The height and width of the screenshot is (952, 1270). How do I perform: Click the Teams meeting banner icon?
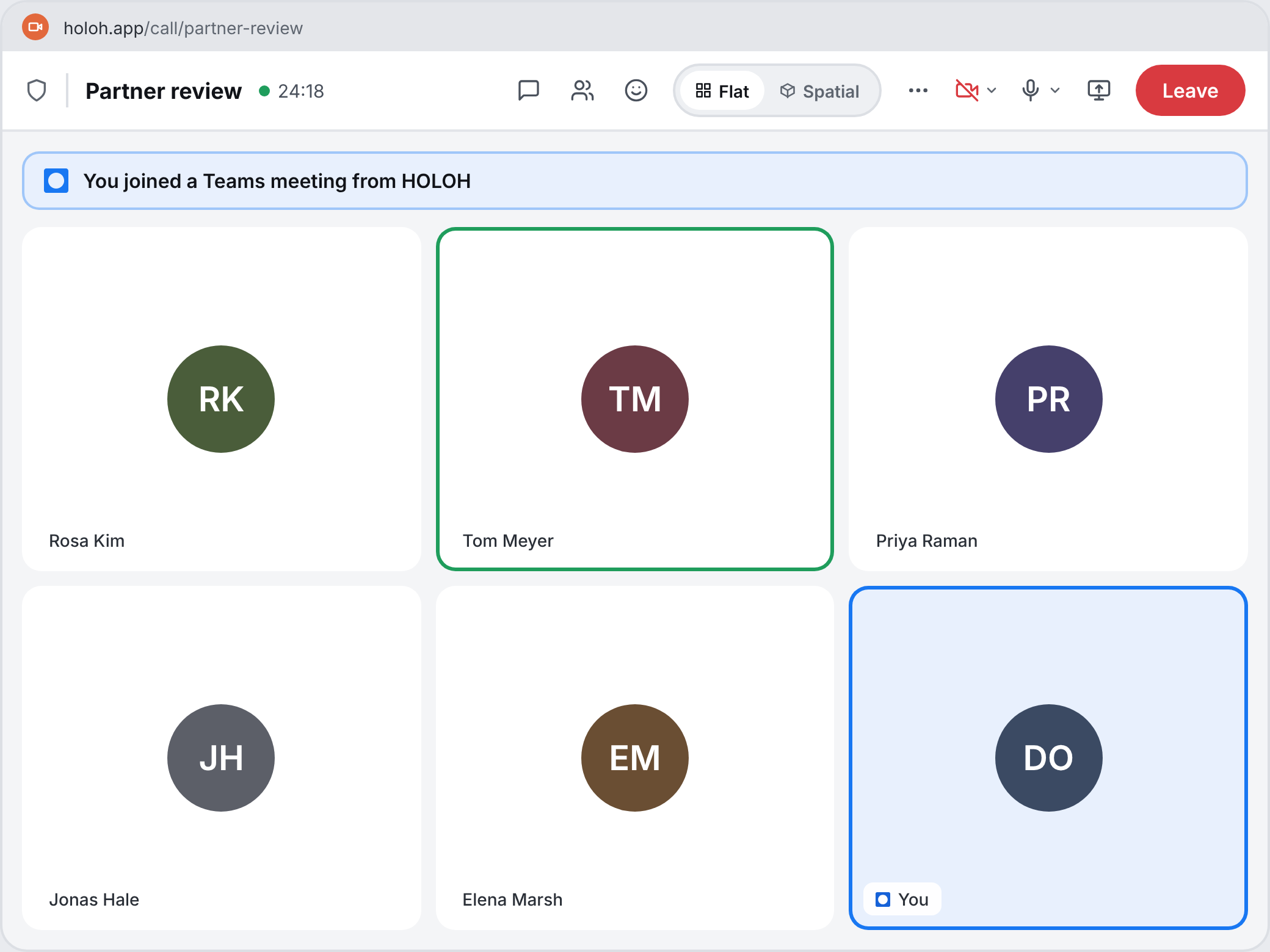point(56,181)
